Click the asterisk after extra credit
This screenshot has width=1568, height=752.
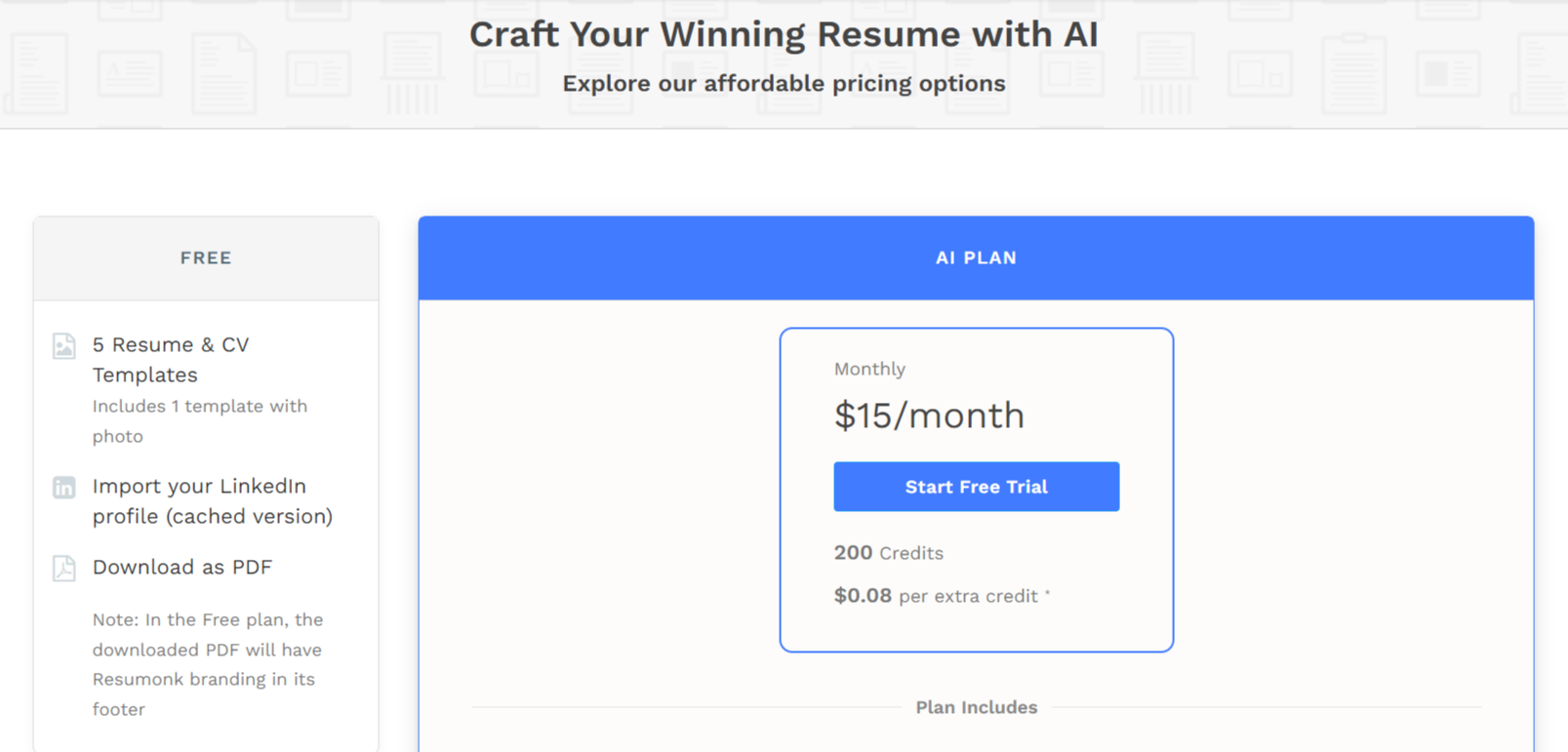(x=1048, y=594)
